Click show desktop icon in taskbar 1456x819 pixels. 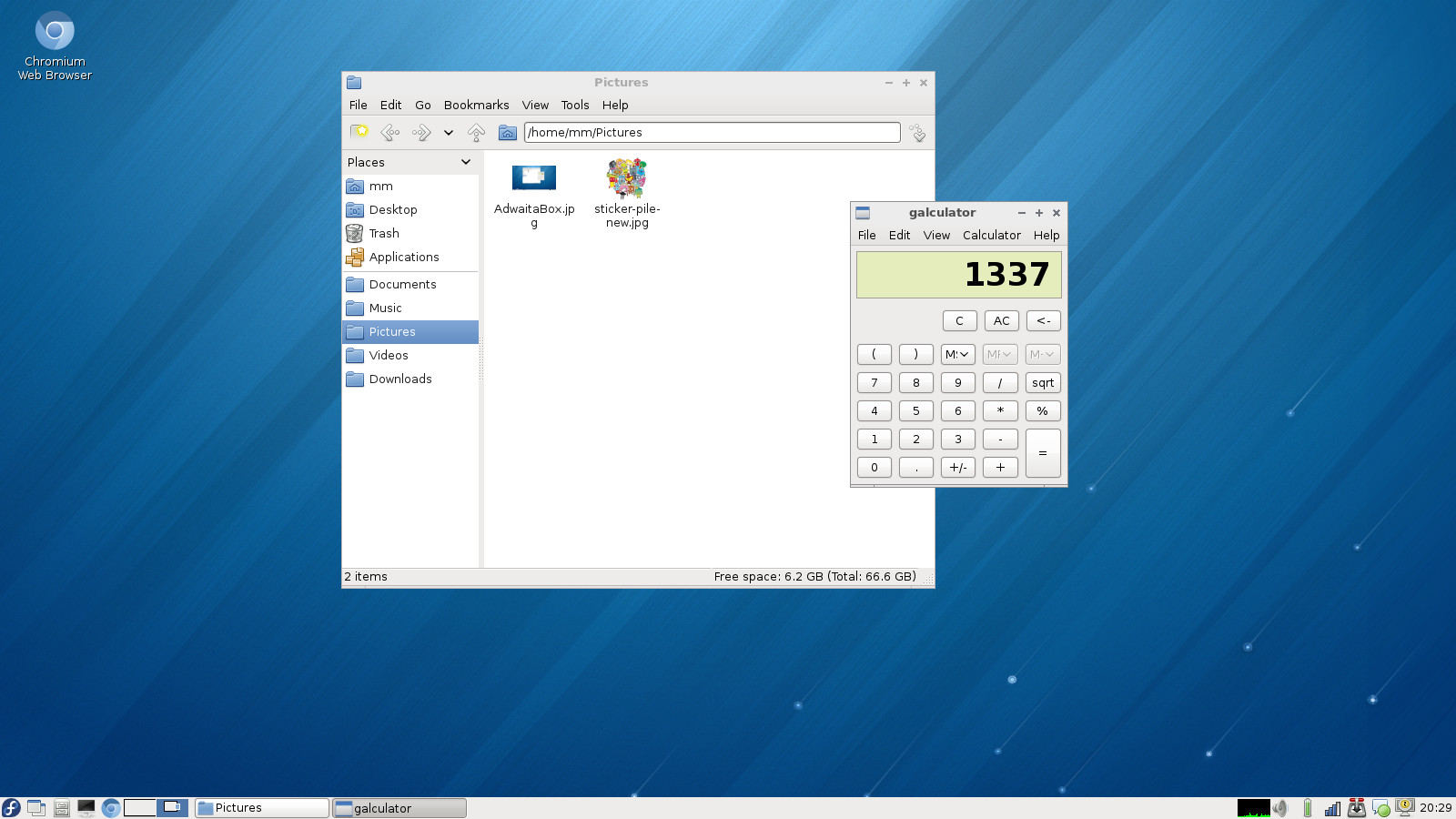click(x=36, y=808)
